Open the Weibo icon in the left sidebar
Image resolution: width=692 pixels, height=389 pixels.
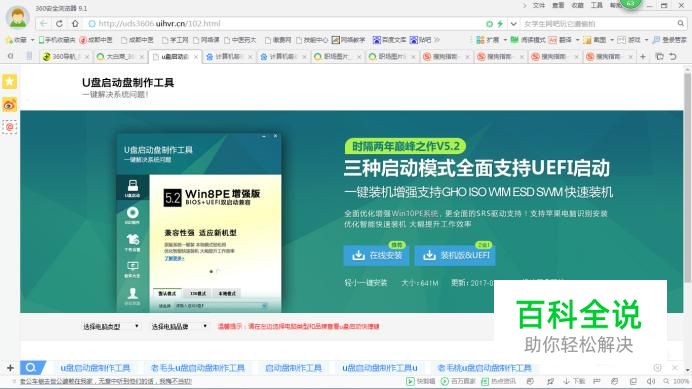pos(10,105)
